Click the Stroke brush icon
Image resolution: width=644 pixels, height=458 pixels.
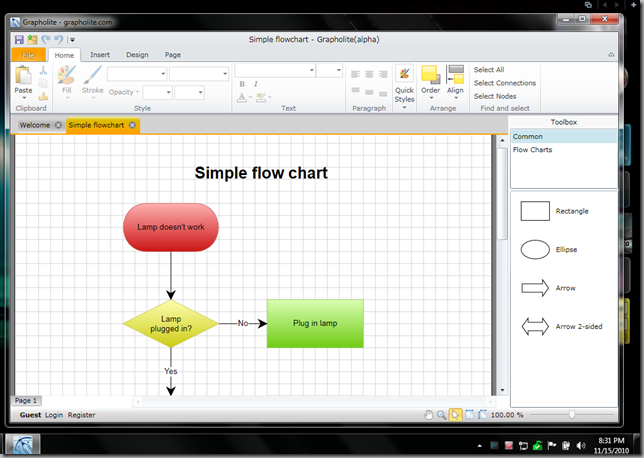92,75
